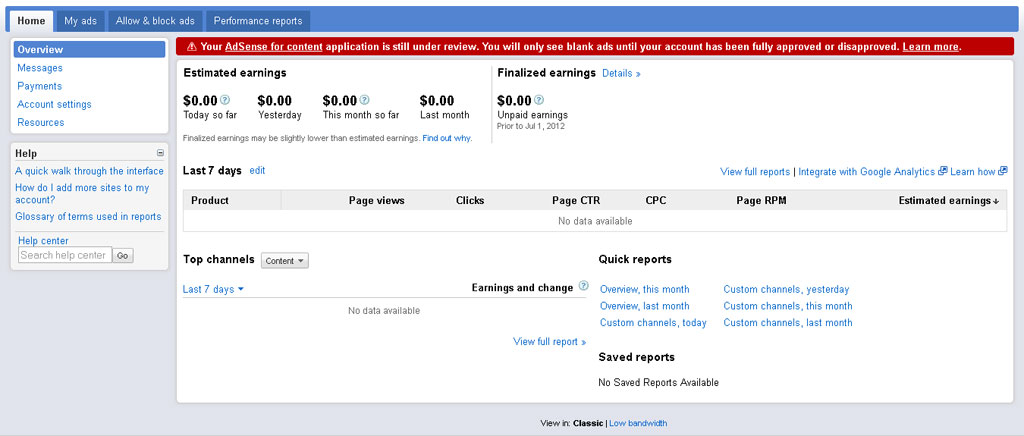Click Learn more link in red banner
The width and height of the screenshot is (1024, 436).
(x=931, y=47)
